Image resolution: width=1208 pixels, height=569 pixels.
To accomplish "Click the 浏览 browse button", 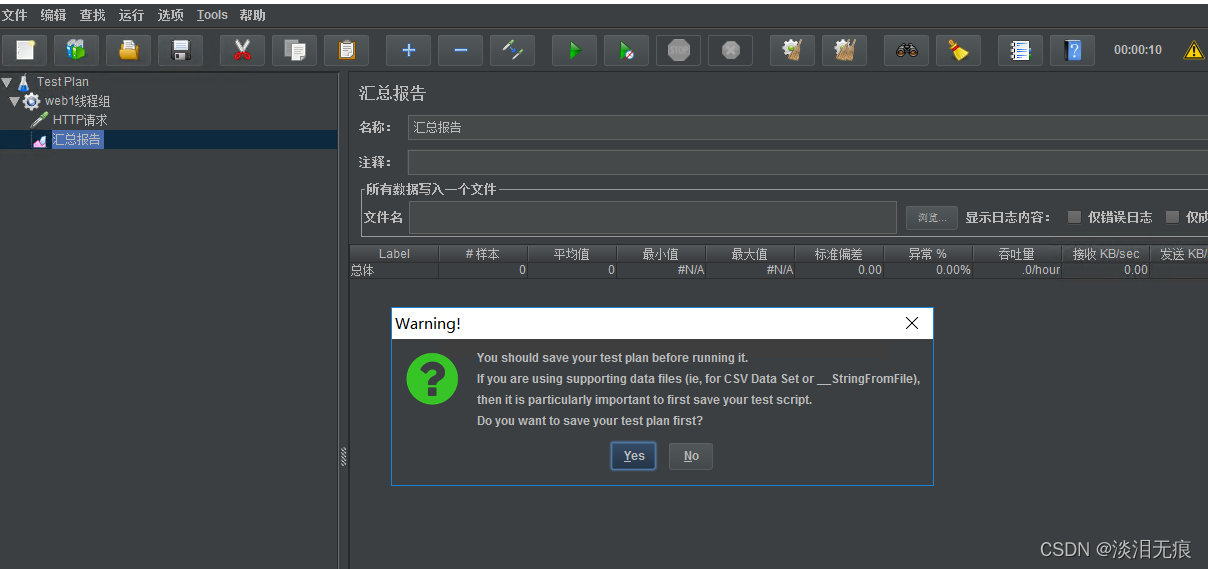I will 932,217.
